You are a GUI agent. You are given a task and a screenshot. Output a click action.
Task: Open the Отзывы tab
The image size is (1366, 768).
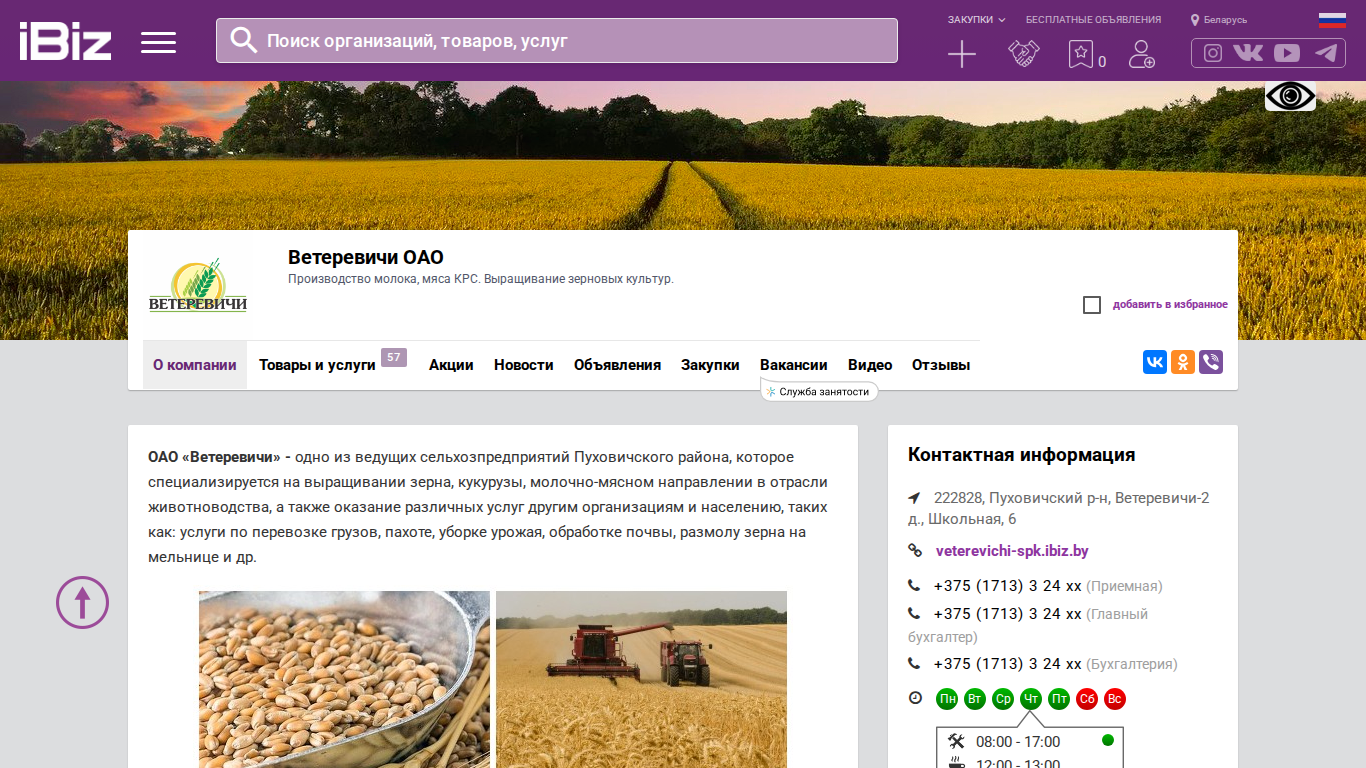tap(941, 365)
